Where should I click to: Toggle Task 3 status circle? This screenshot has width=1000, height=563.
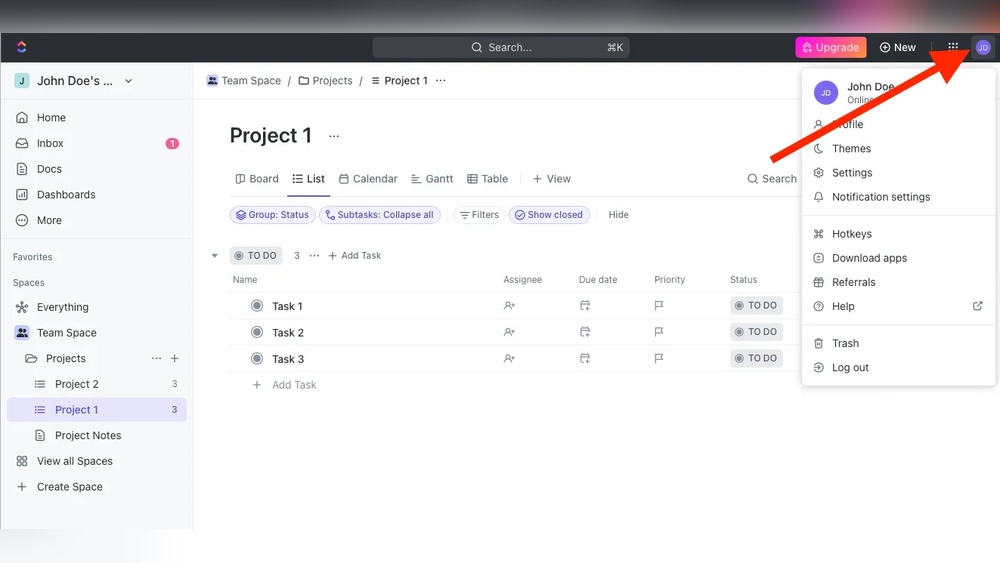tap(257, 358)
